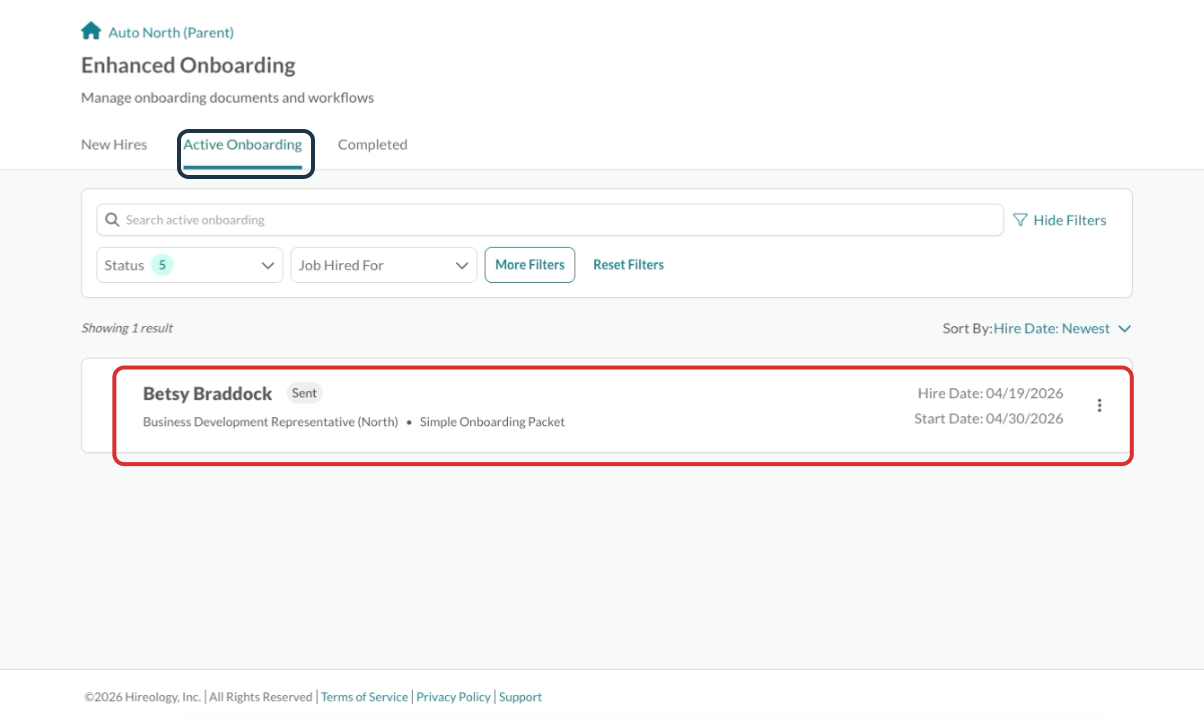Click the Sent status badge
The height and width of the screenshot is (720, 1204).
(304, 393)
